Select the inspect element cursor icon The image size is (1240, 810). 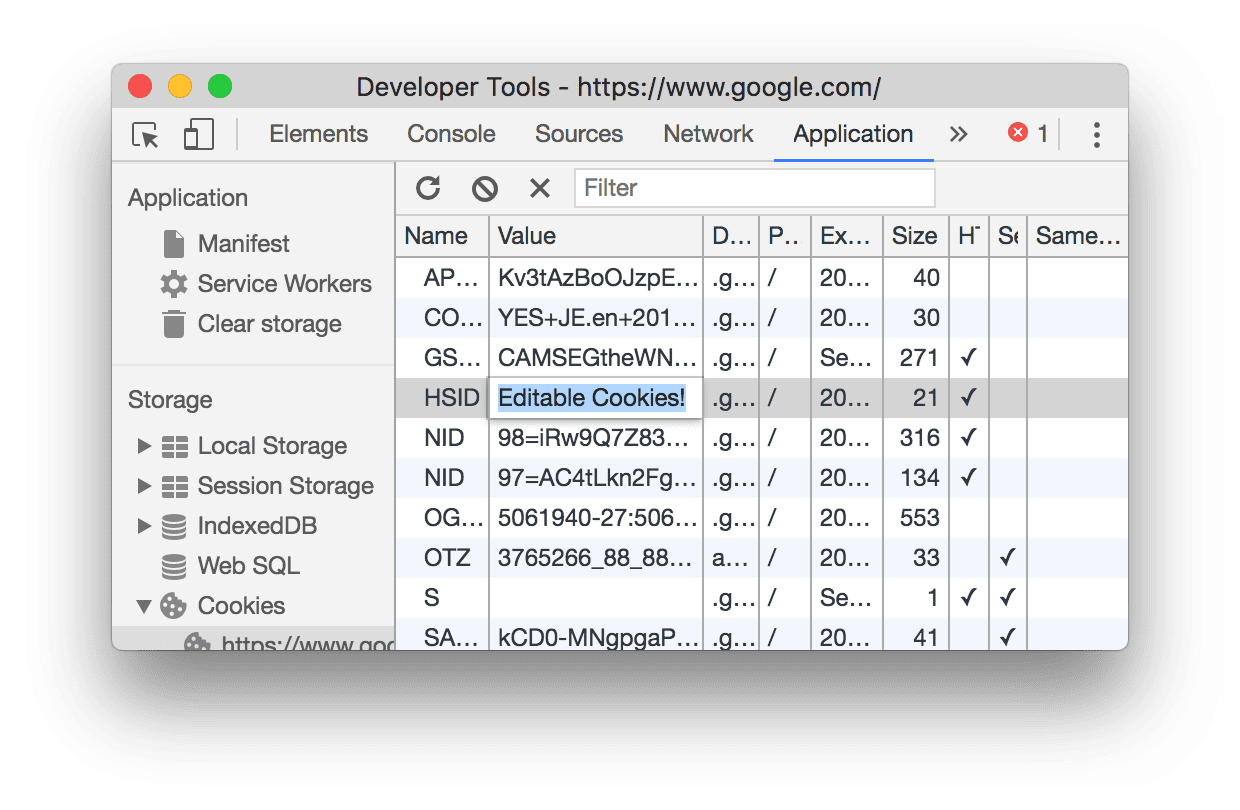[145, 134]
